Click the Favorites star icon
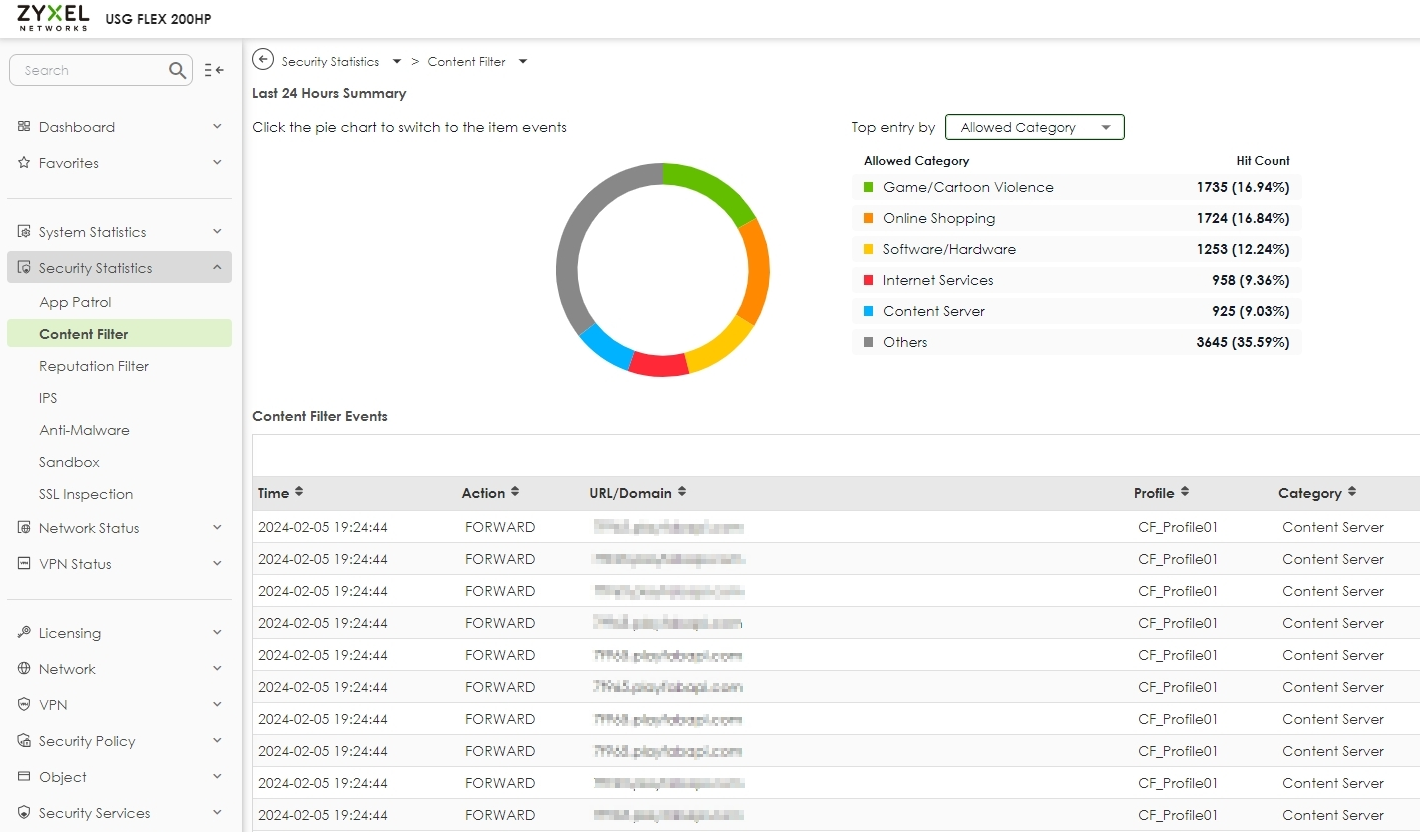The width and height of the screenshot is (1420, 836). pyautogui.click(x=24, y=162)
